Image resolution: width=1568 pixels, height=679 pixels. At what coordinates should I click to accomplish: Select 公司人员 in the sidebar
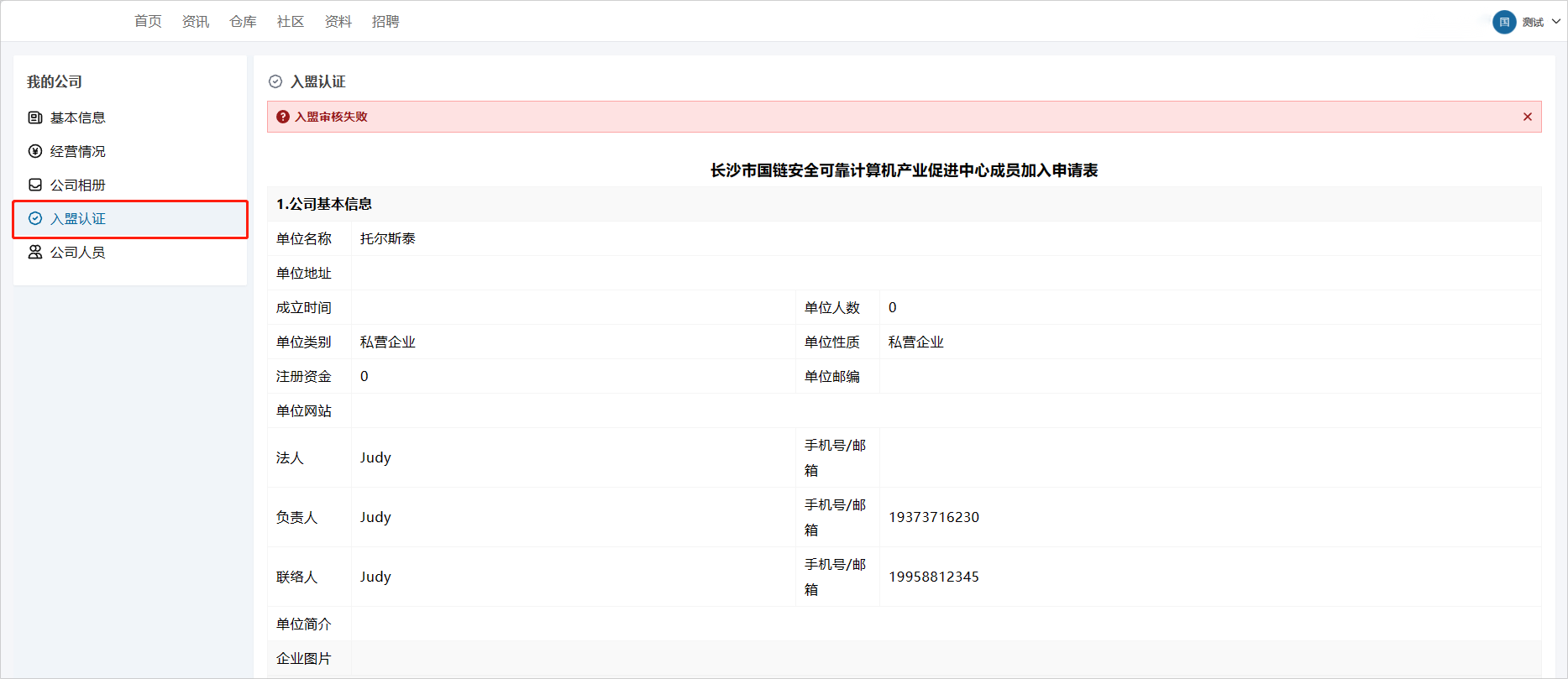(77, 252)
